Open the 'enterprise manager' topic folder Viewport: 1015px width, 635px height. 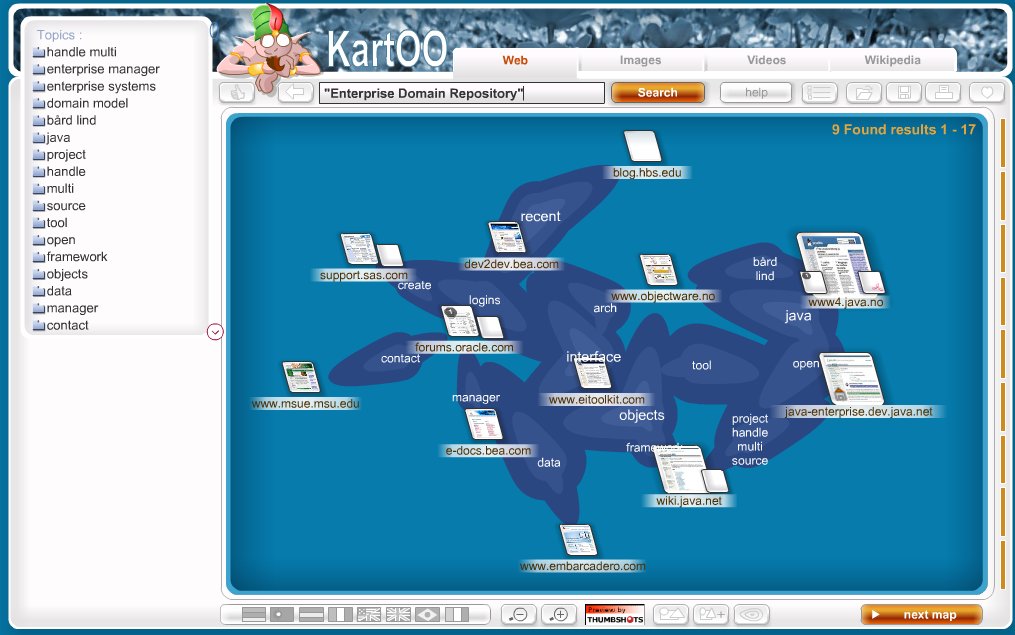pos(102,69)
